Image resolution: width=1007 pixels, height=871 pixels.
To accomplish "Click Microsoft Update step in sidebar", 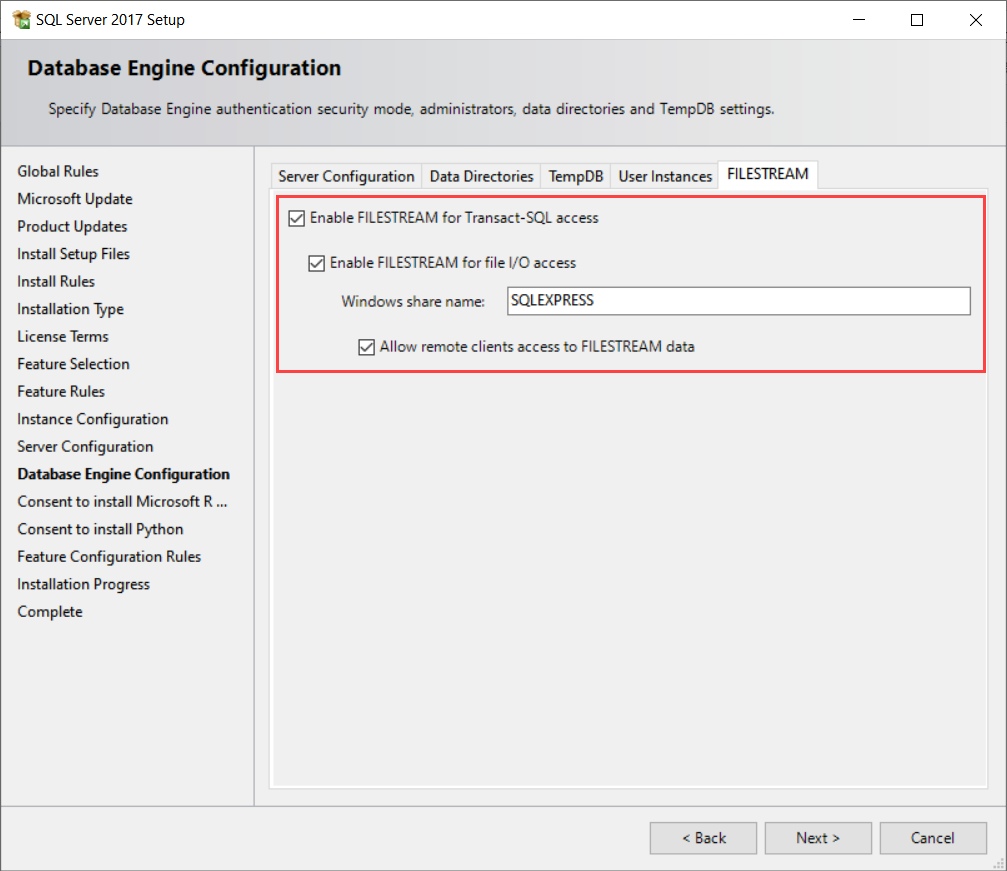I will coord(74,199).
